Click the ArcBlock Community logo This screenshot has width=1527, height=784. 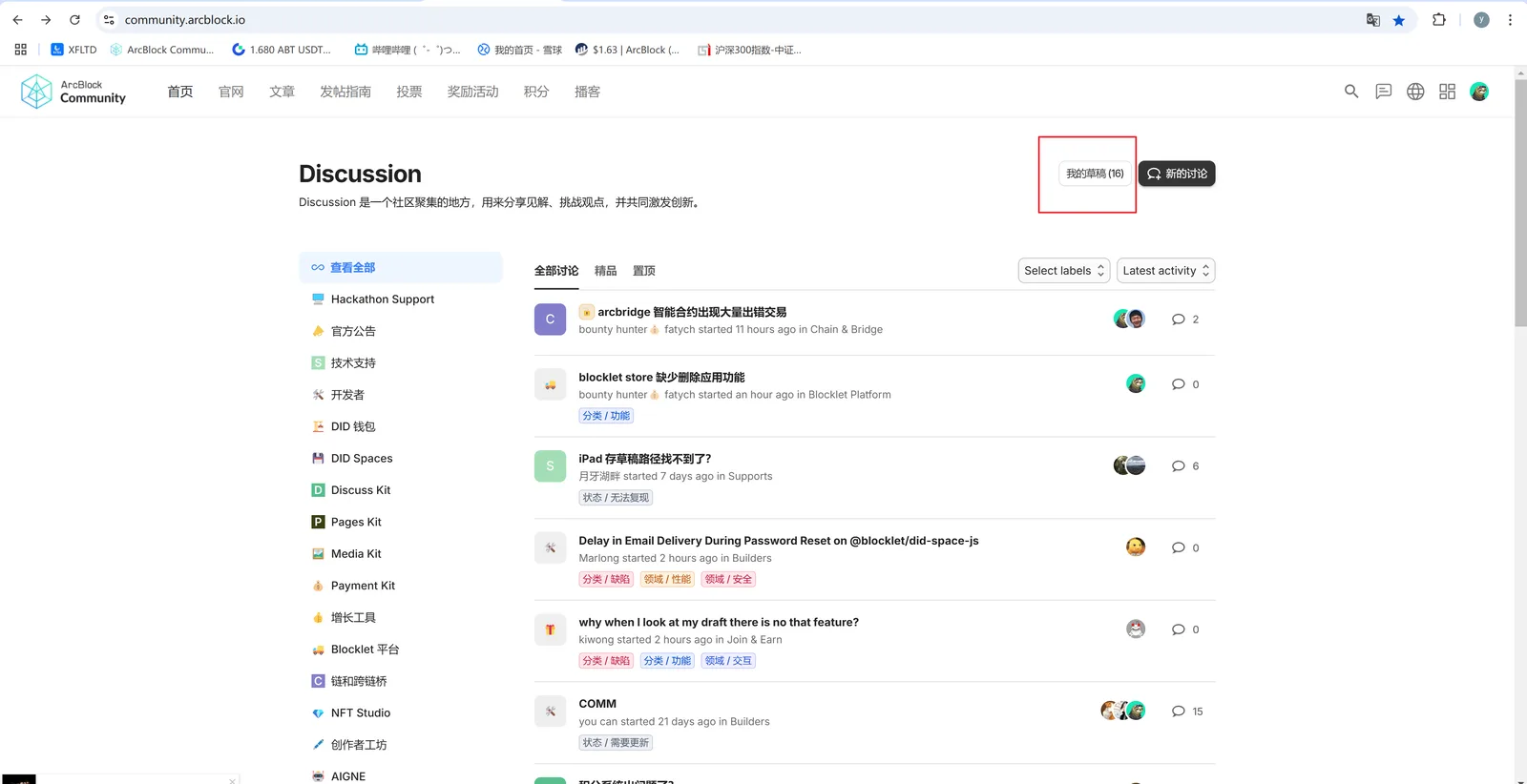pyautogui.click(x=73, y=92)
